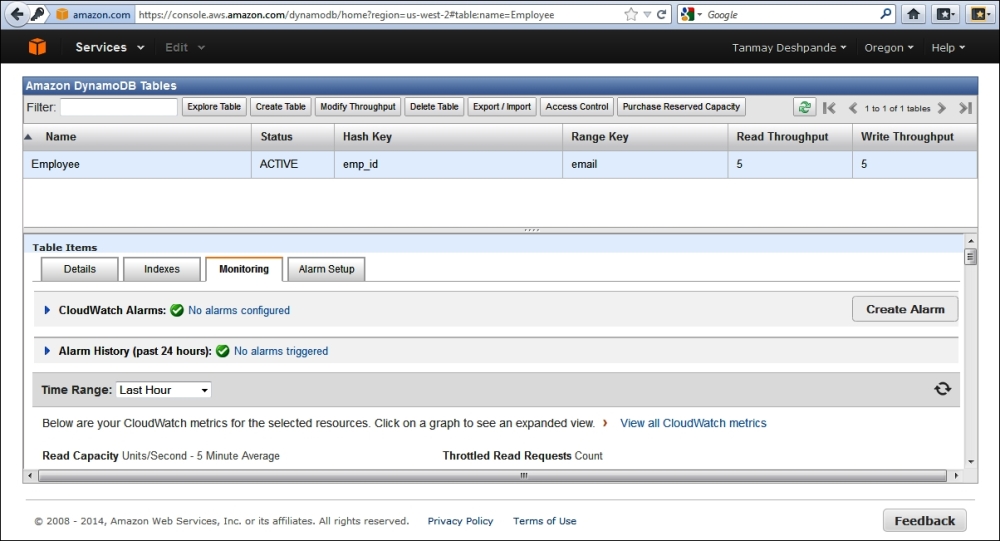Screen dimensions: 1000x541
Task: Click the vertical scrollbar down arrow
Action: tap(971, 462)
